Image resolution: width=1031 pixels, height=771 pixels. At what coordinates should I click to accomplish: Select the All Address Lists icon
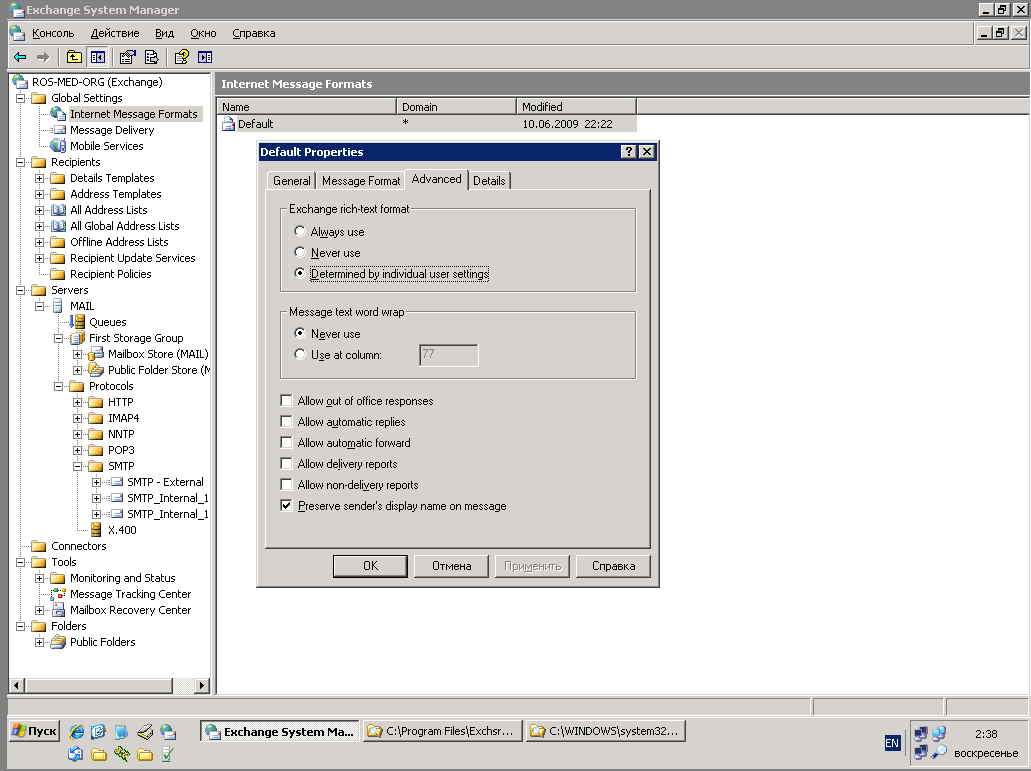[59, 210]
